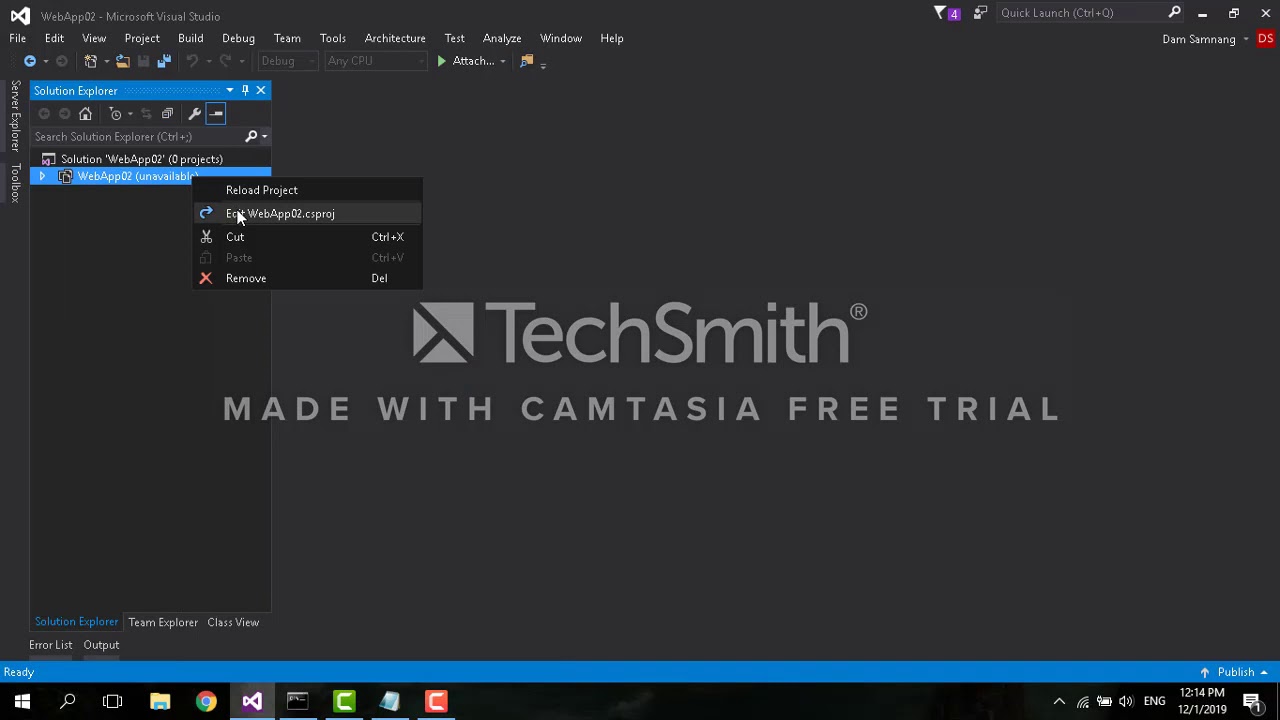
Task: Open the Architecture menu
Action: click(x=395, y=38)
